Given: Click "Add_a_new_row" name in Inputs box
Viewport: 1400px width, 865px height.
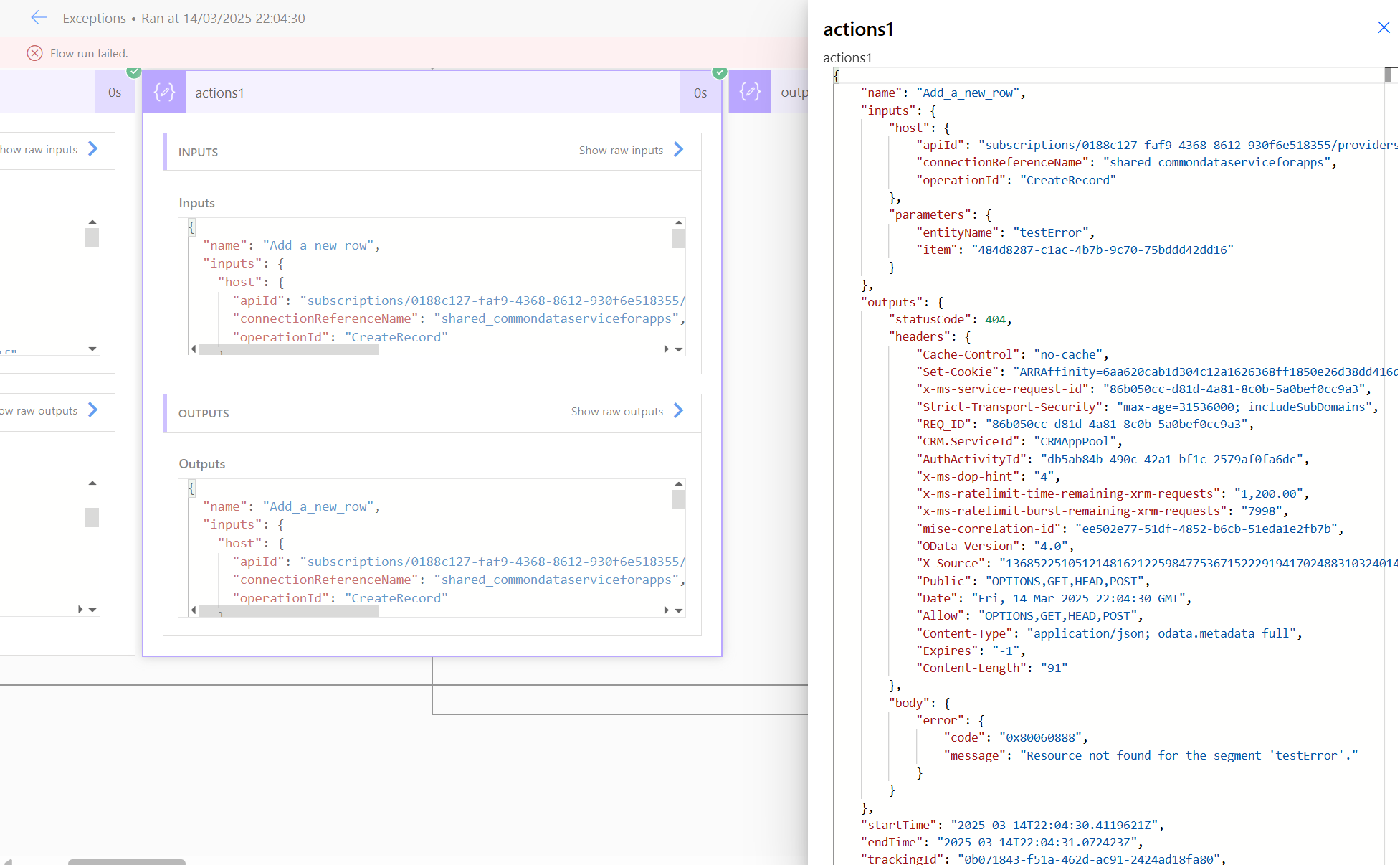Looking at the screenshot, I should (318, 245).
